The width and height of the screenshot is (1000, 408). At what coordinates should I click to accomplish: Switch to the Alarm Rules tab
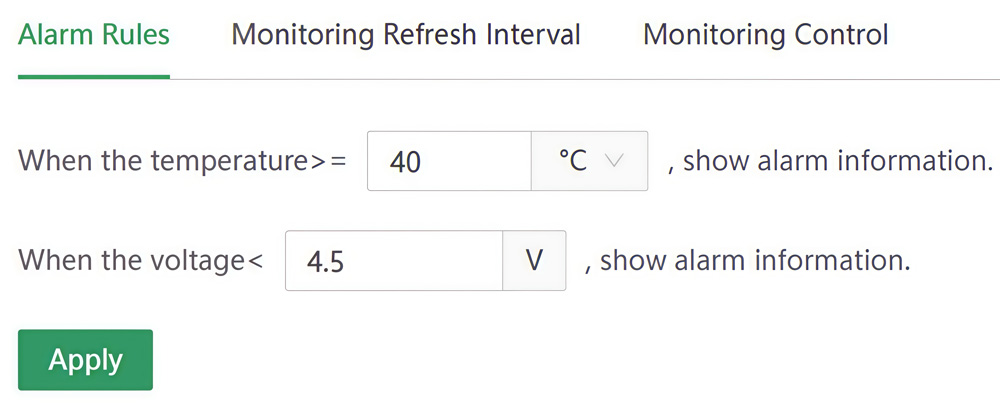click(94, 35)
